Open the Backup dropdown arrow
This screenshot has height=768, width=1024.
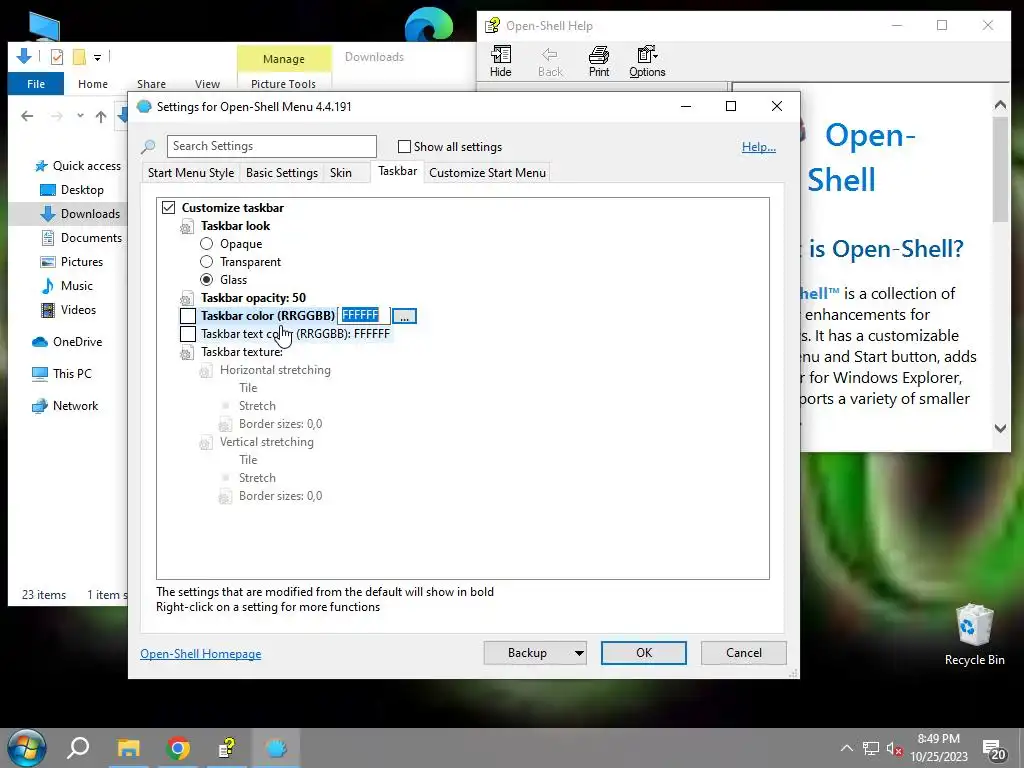pos(579,653)
